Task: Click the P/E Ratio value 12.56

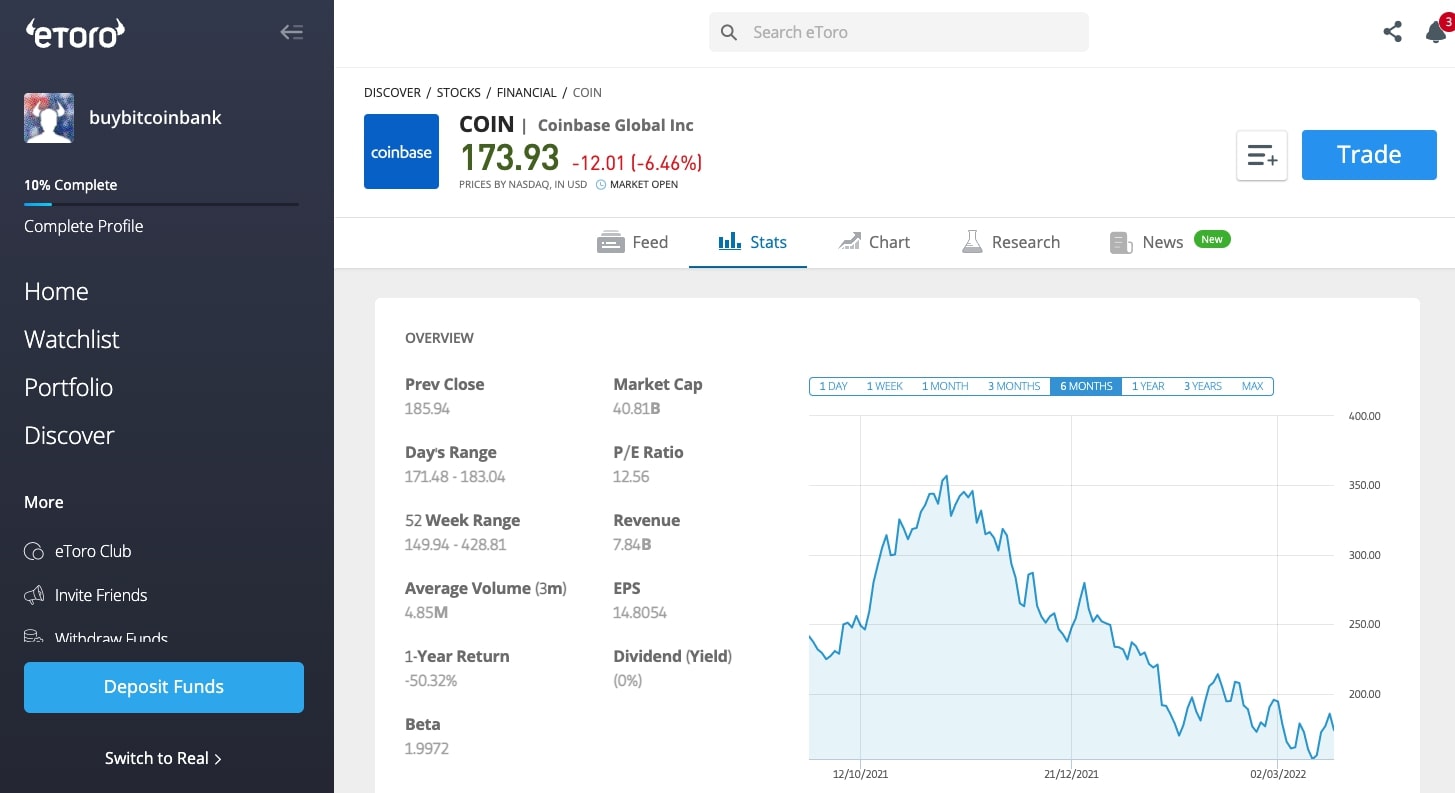Action: [631, 477]
